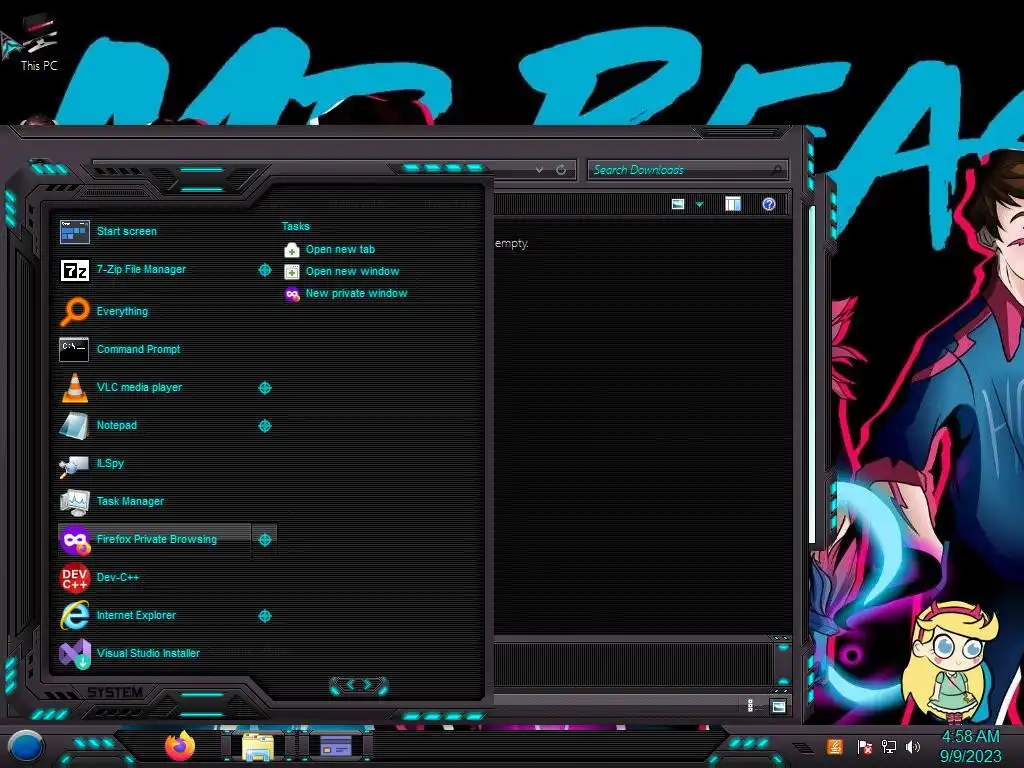Screen dimensions: 1024x768
Task: Open view options dropdown arrow
Action: point(699,205)
